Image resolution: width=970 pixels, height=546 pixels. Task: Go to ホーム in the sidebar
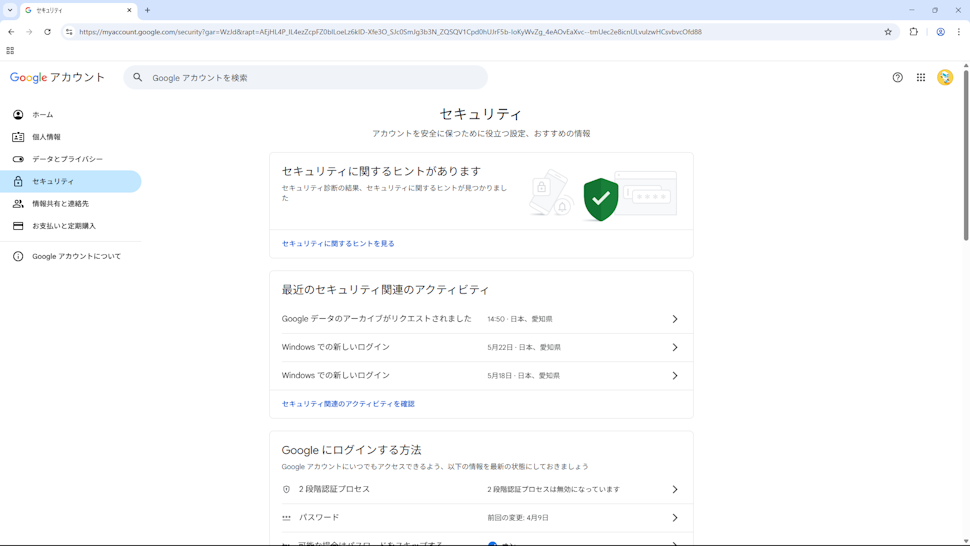71,114
